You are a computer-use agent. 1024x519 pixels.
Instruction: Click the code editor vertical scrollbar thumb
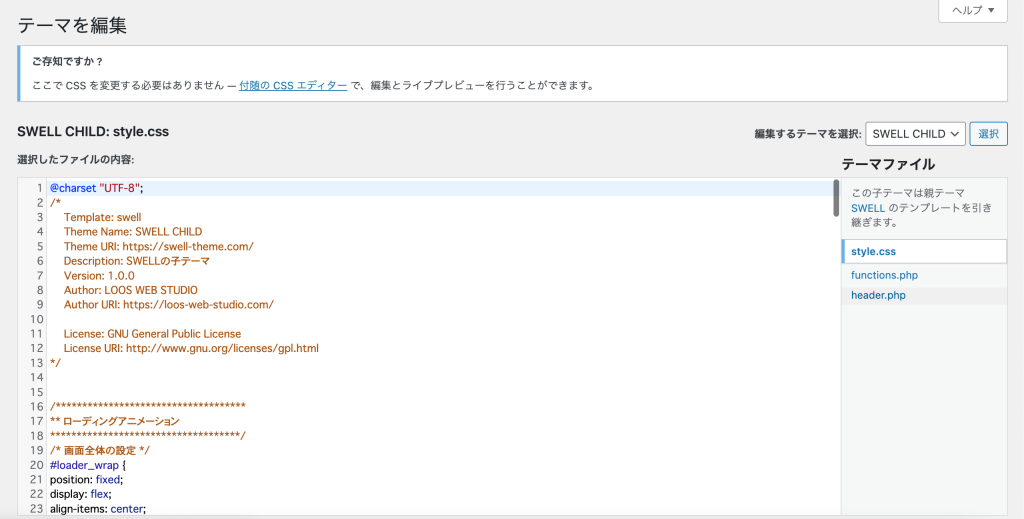click(836, 198)
